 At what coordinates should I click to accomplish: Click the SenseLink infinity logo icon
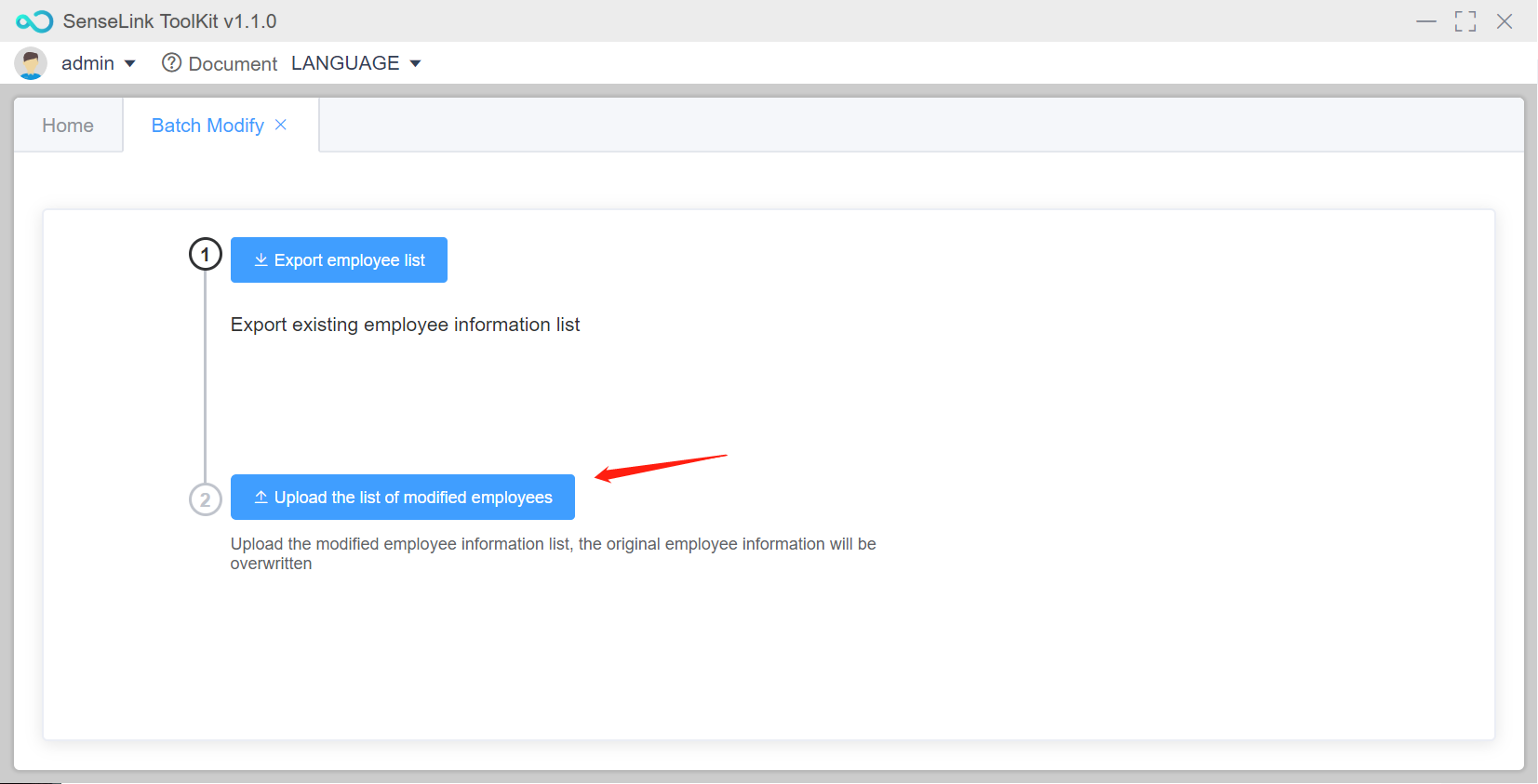tap(34, 21)
